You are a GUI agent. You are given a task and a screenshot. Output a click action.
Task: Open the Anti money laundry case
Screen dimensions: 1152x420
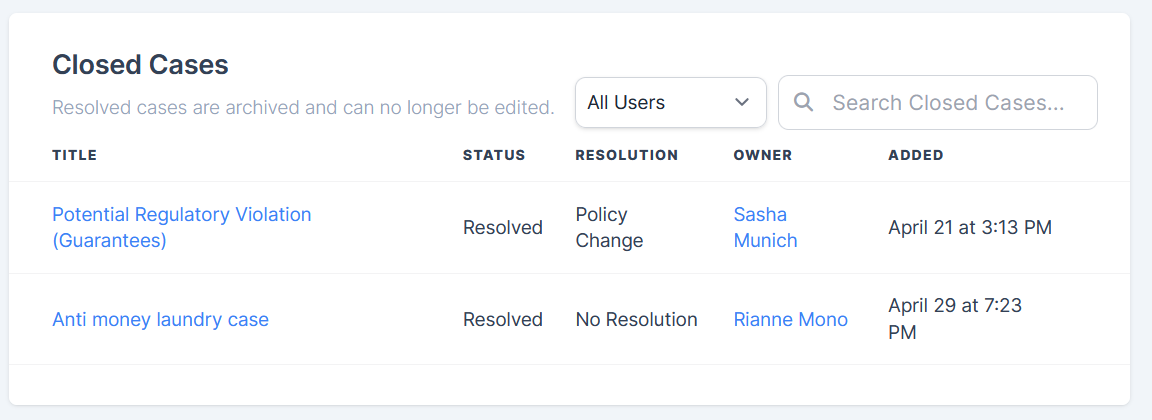pos(160,320)
